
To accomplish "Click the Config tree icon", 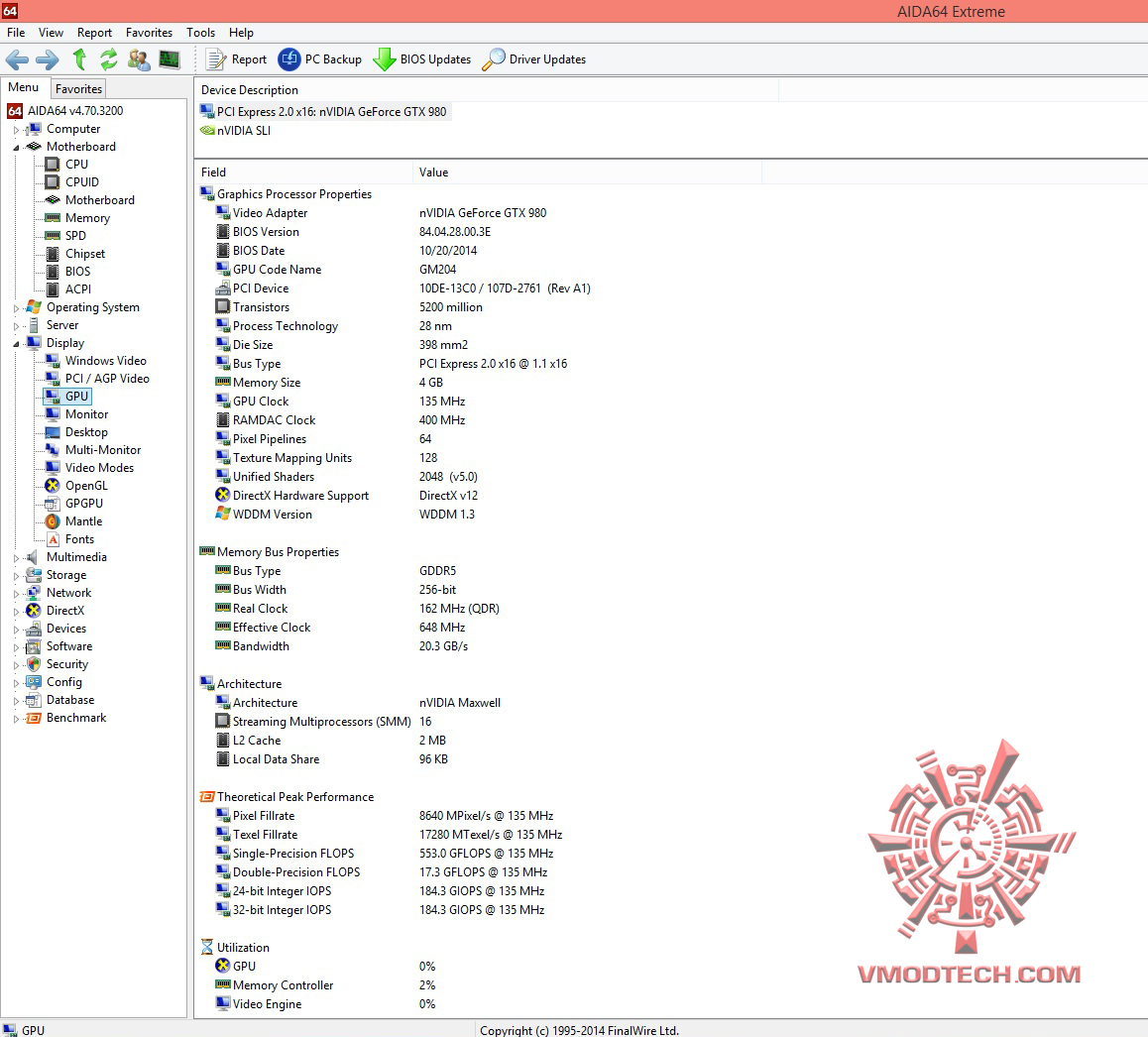I will click(x=34, y=682).
